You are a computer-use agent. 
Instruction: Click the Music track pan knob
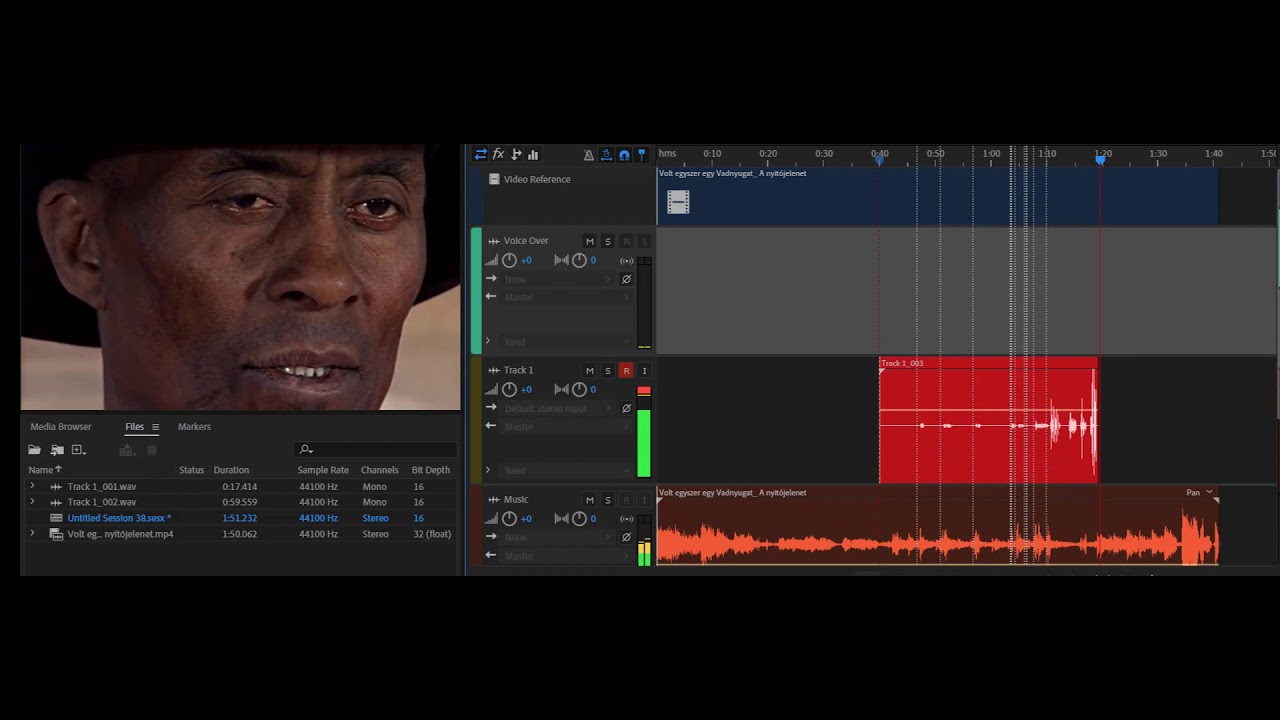(x=579, y=518)
